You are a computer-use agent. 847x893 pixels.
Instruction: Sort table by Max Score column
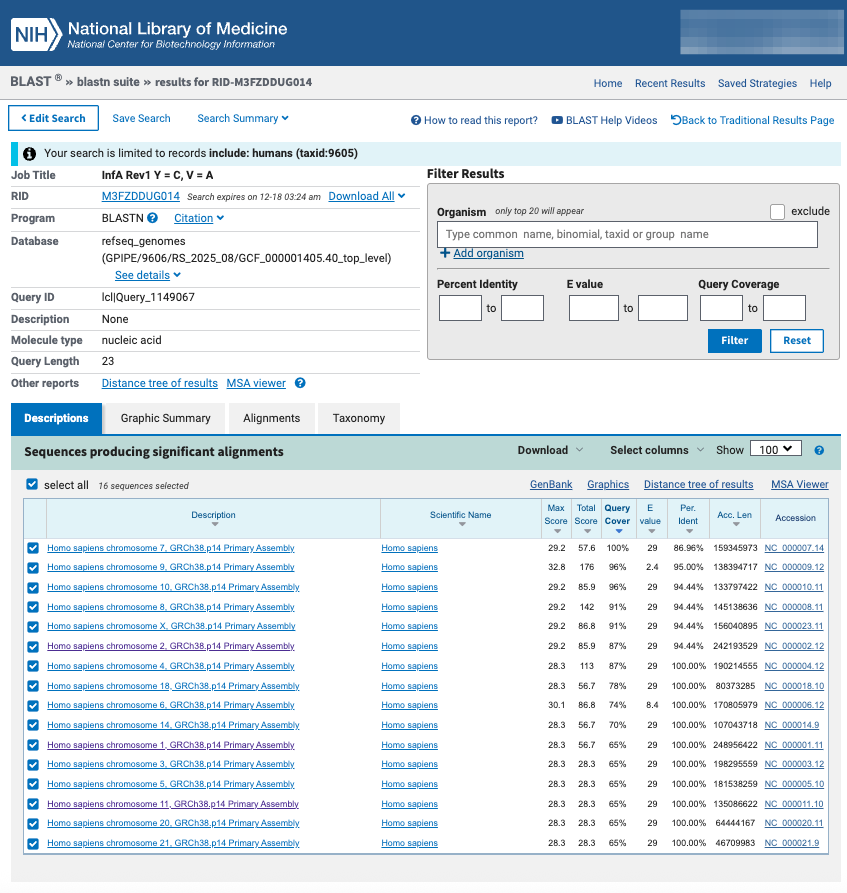coord(556,519)
